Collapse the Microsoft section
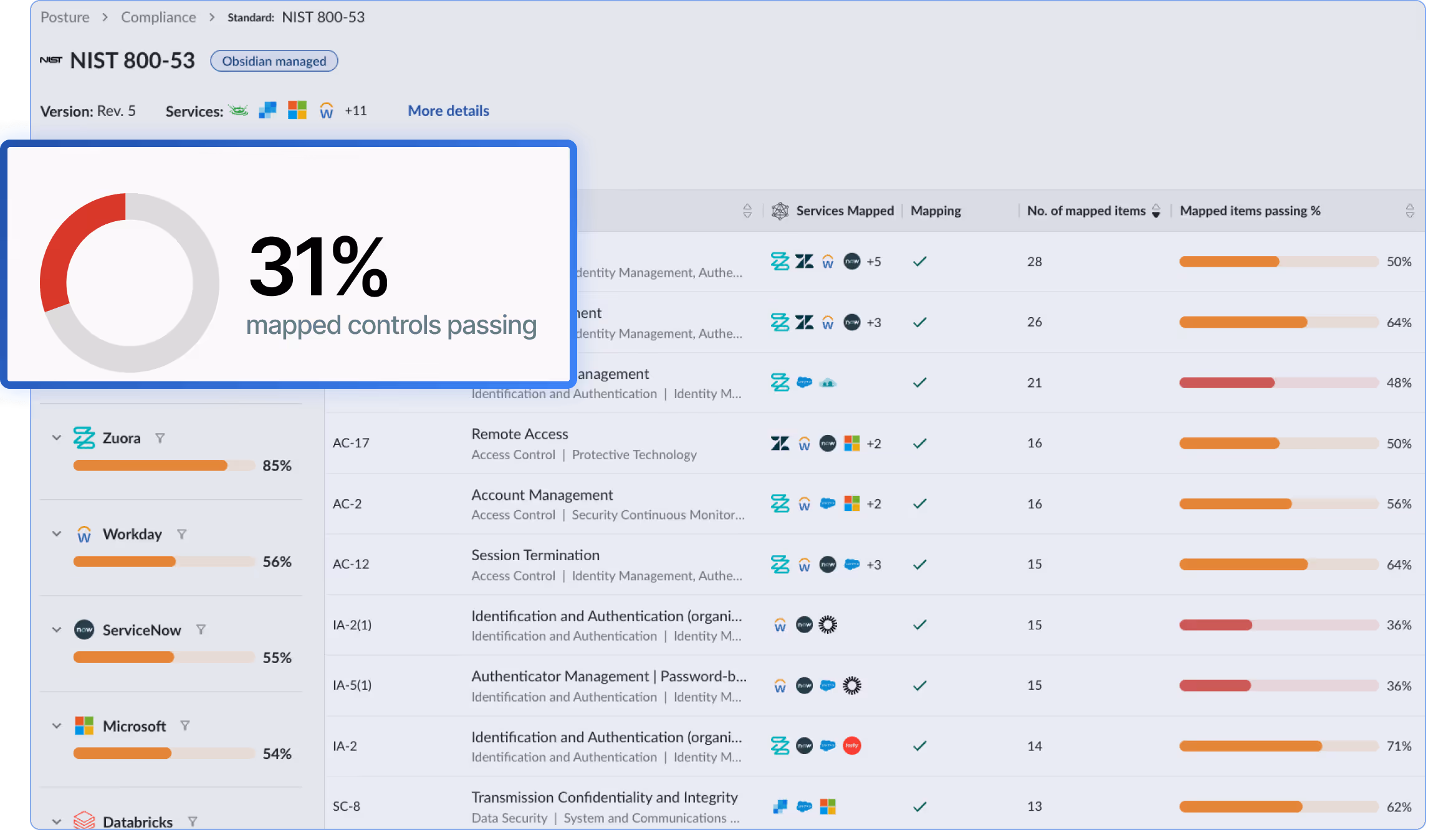 57,726
